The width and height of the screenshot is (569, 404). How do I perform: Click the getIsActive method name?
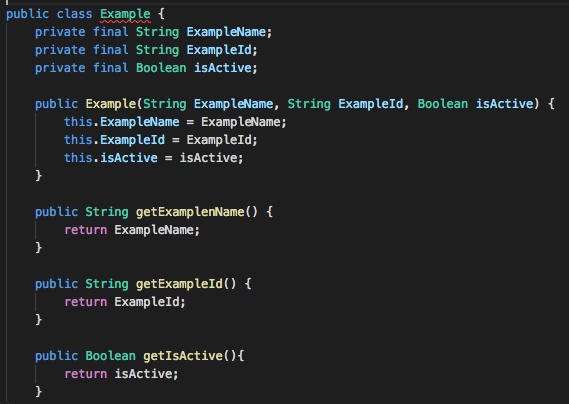pyautogui.click(x=183, y=356)
